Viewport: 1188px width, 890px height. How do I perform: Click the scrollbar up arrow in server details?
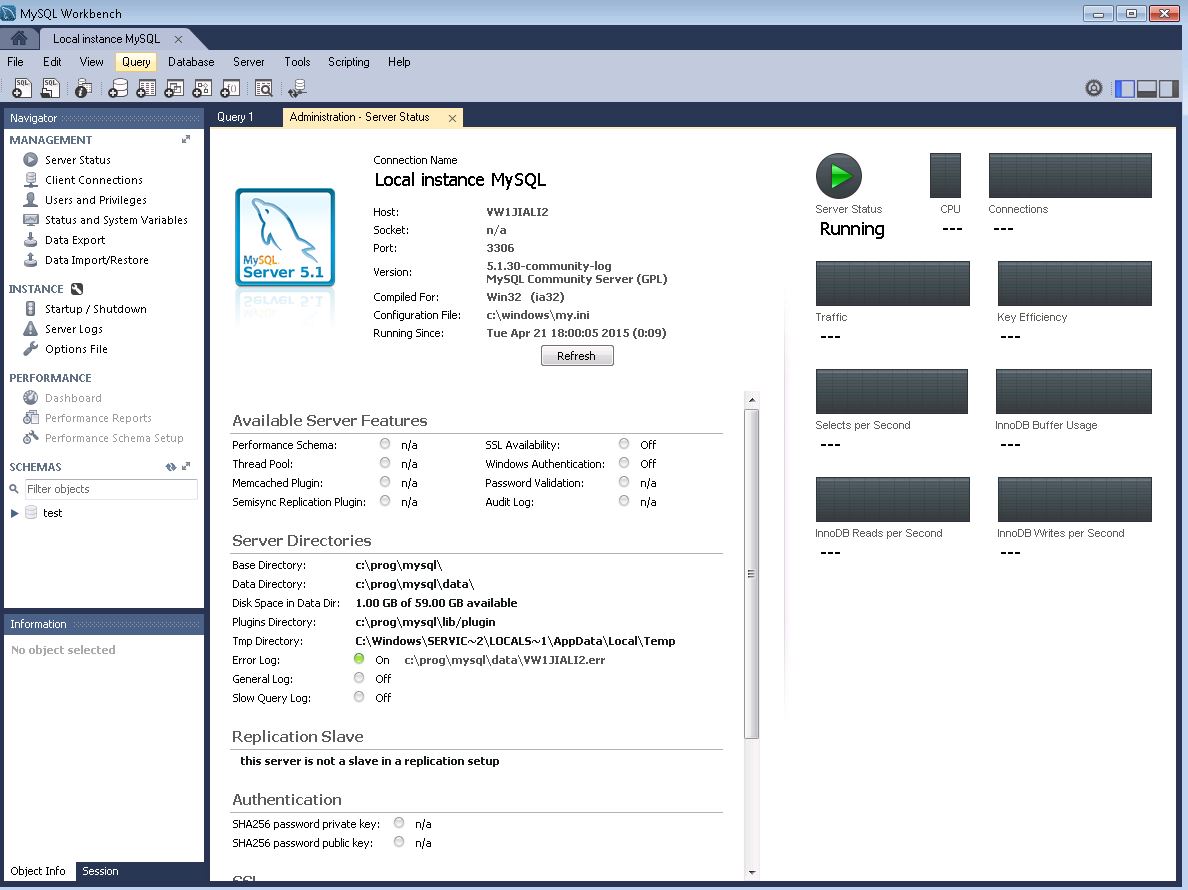[752, 399]
